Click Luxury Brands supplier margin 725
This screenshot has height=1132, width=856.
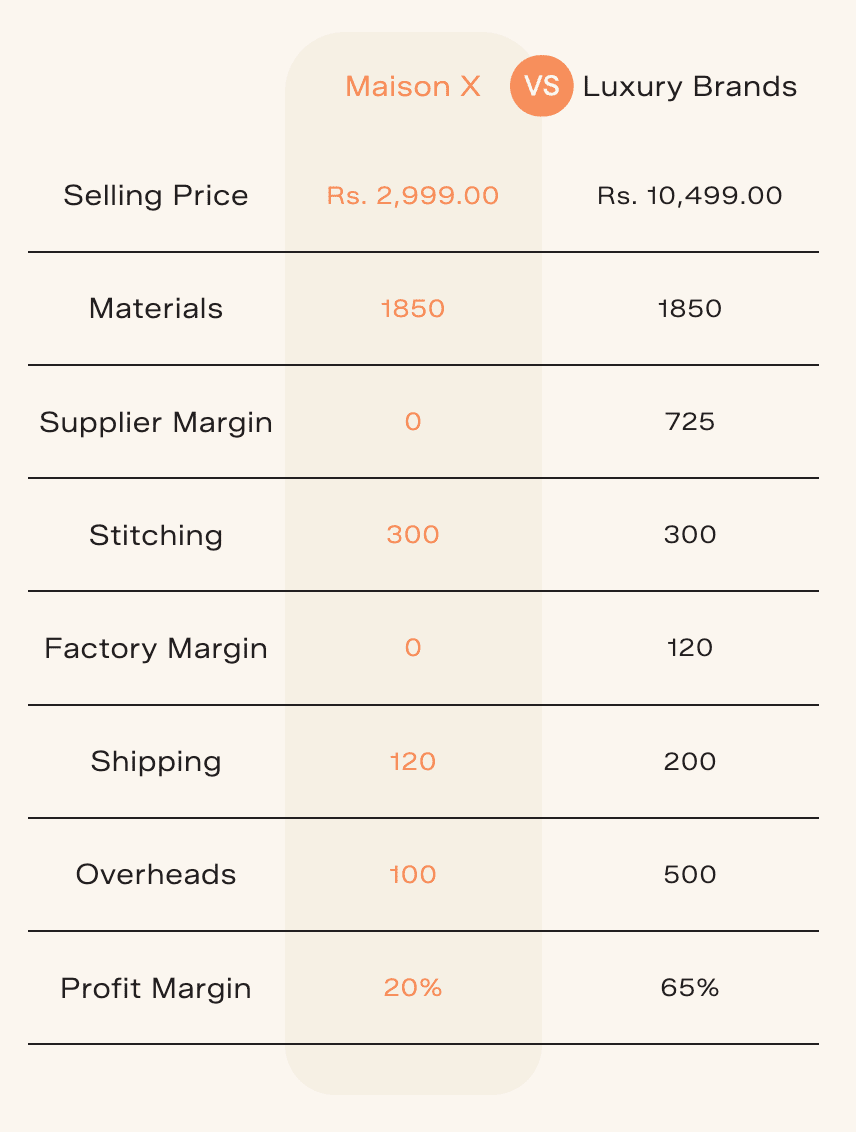[x=690, y=422]
